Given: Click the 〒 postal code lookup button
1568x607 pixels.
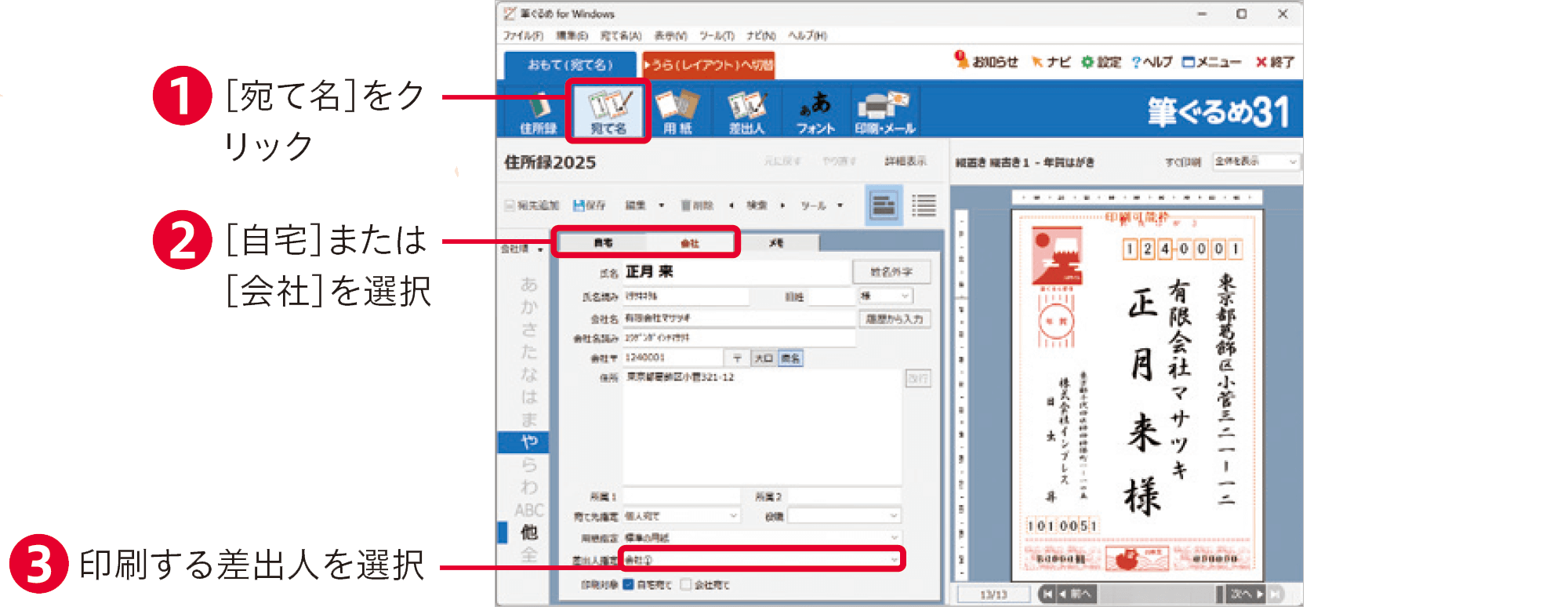Looking at the screenshot, I should pyautogui.click(x=736, y=358).
